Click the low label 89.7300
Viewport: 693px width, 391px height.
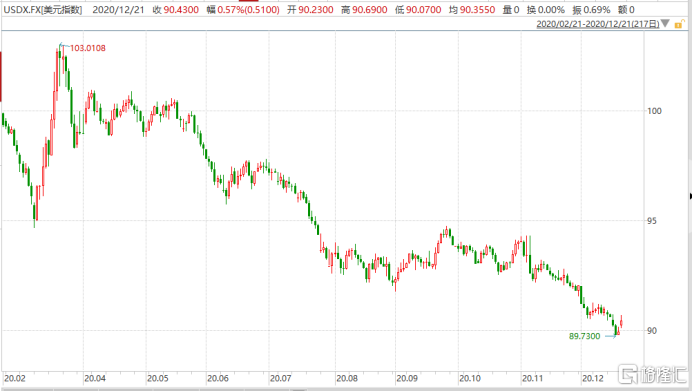(584, 336)
